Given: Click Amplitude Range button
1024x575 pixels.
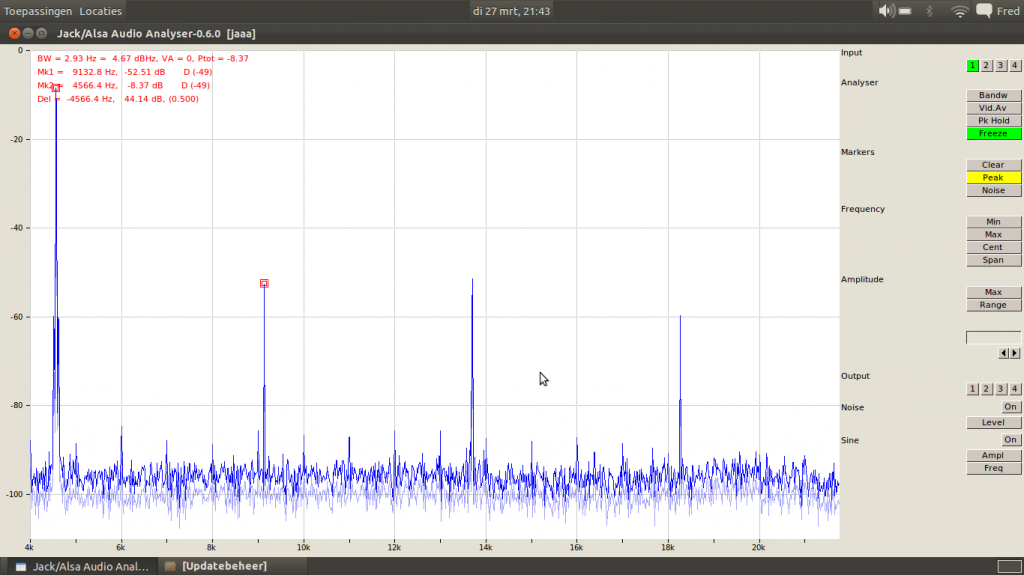Looking at the screenshot, I should 993,305.
